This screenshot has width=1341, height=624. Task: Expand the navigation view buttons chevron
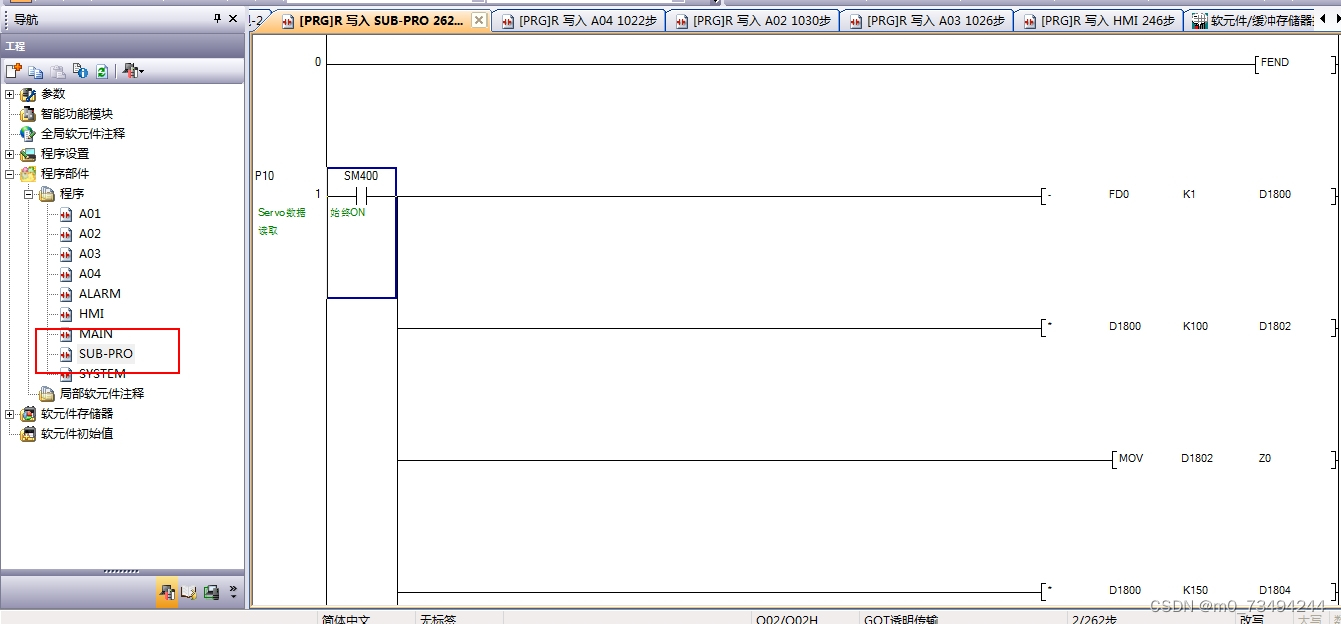pyautogui.click(x=234, y=592)
